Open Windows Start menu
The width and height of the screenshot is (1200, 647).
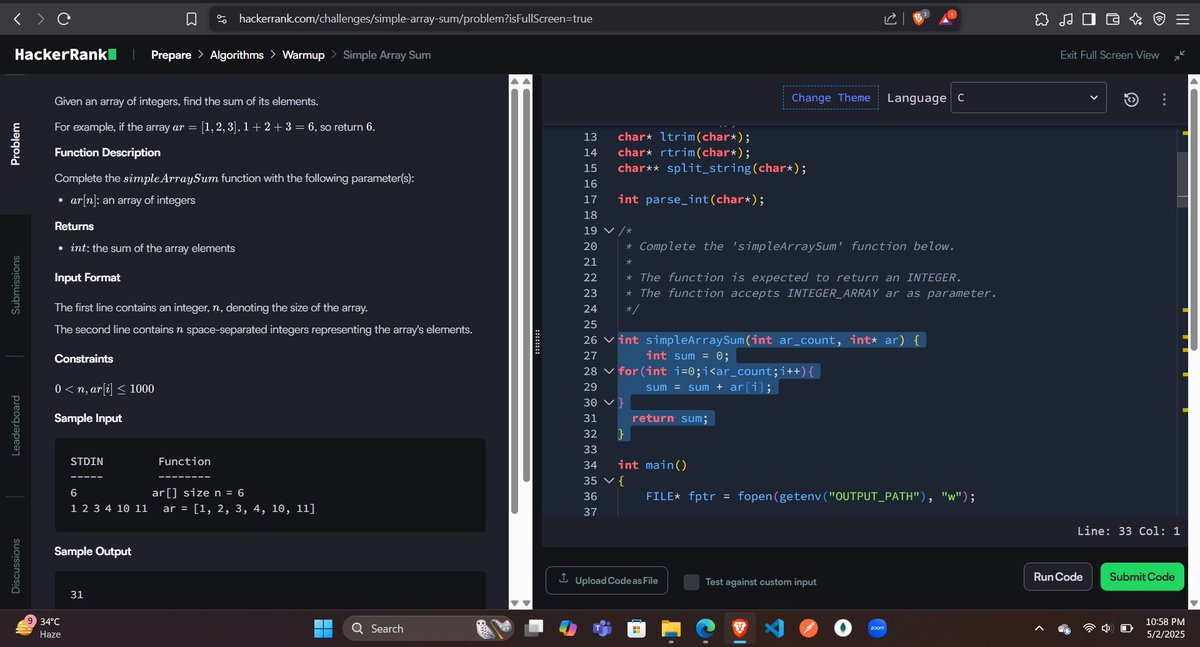[324, 628]
